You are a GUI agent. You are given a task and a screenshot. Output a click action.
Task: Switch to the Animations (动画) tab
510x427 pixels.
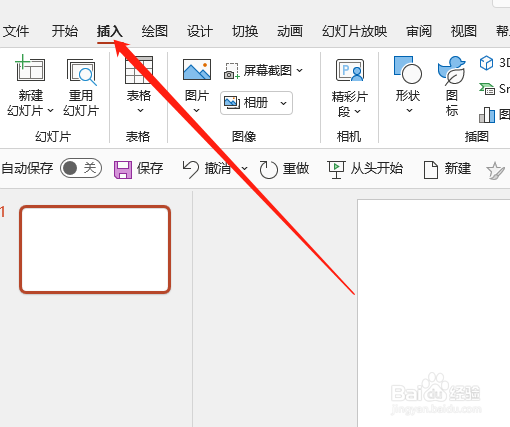point(290,31)
